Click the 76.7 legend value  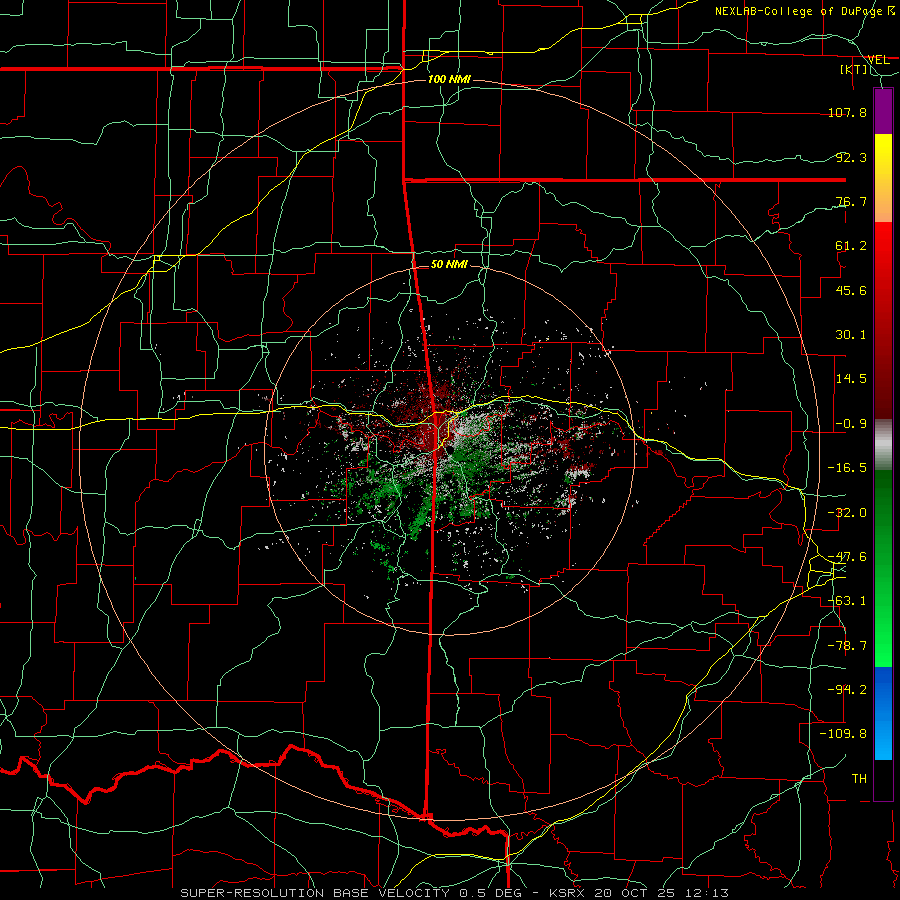851,201
